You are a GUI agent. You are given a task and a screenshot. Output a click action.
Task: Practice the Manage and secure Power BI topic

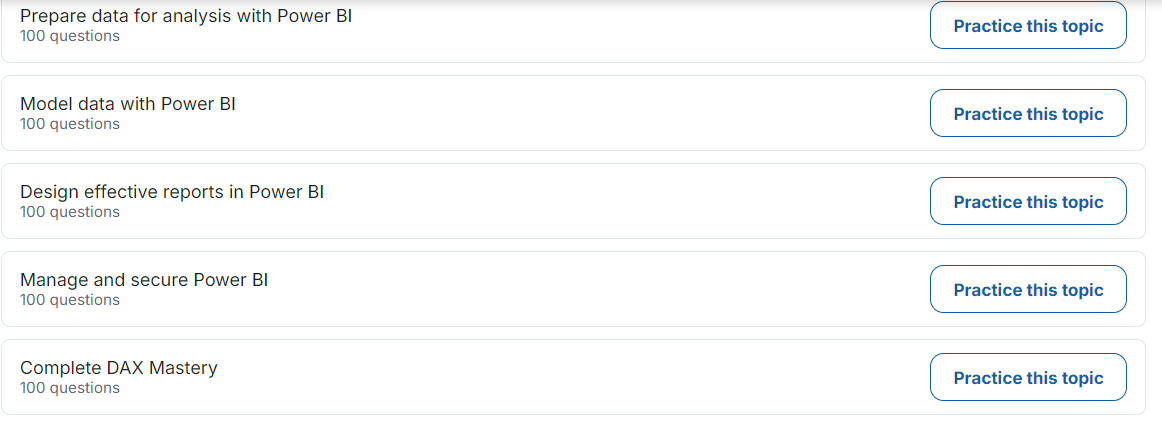click(x=1028, y=289)
